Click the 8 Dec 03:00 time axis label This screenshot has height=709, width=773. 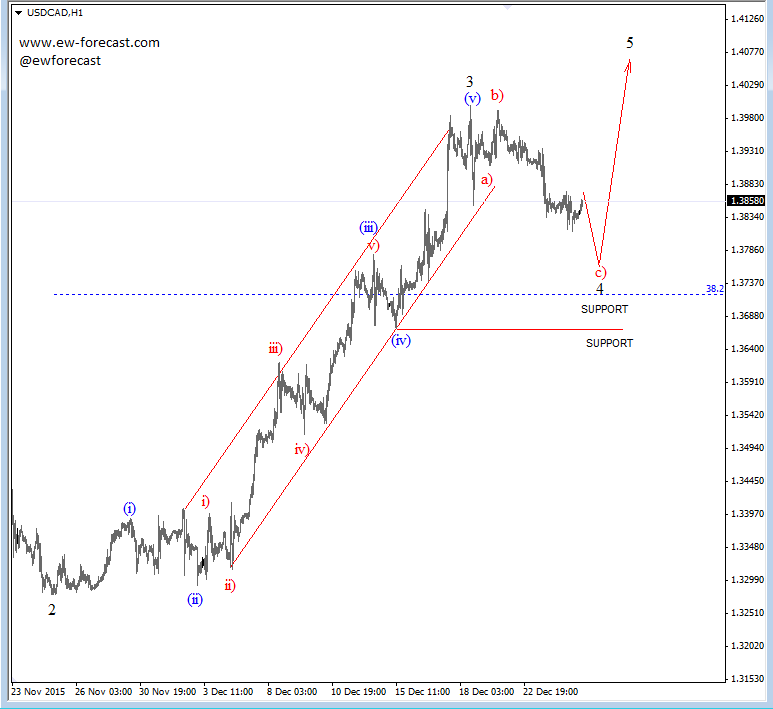[x=291, y=690]
